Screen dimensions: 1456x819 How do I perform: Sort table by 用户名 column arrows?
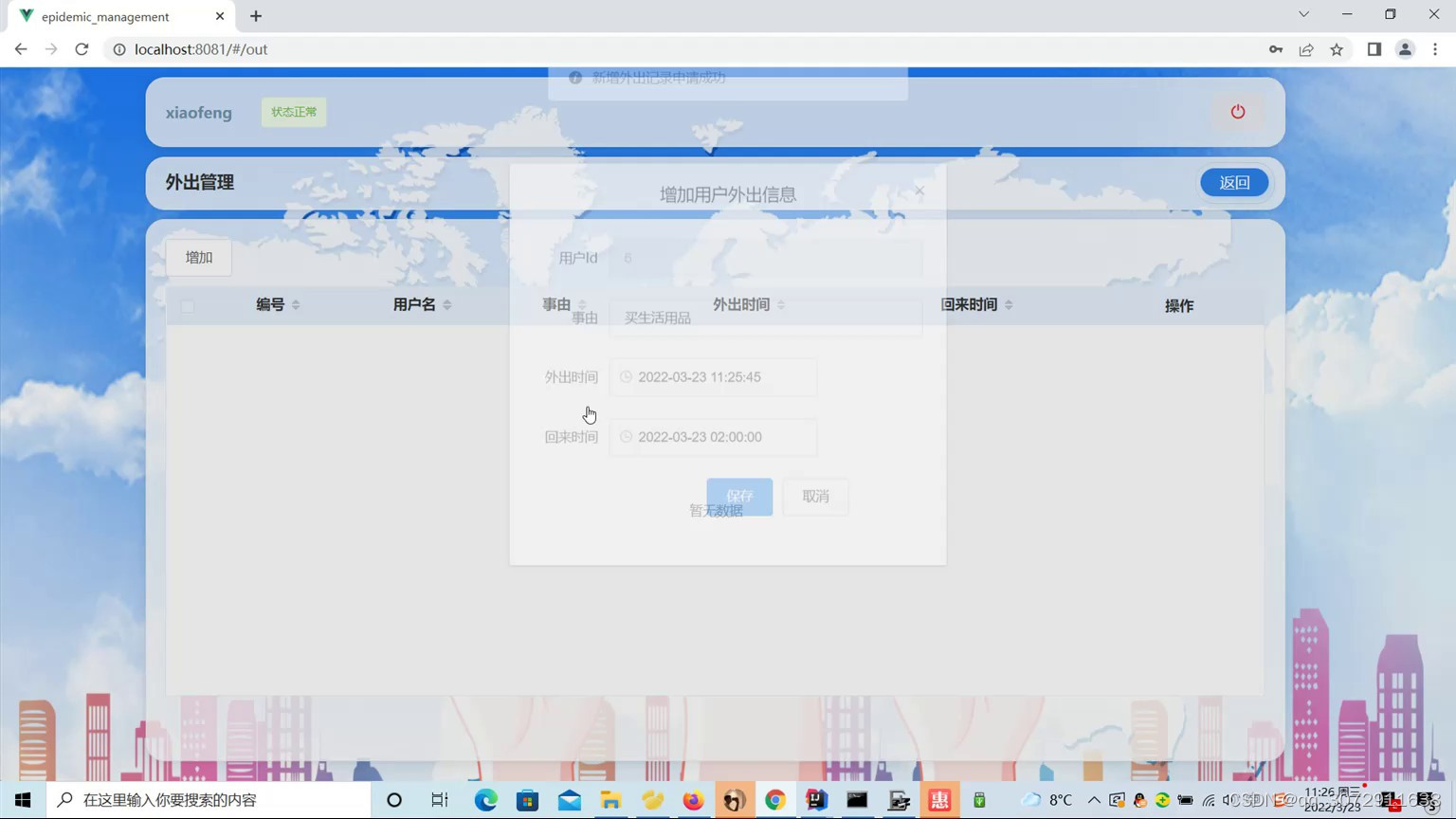click(x=447, y=305)
